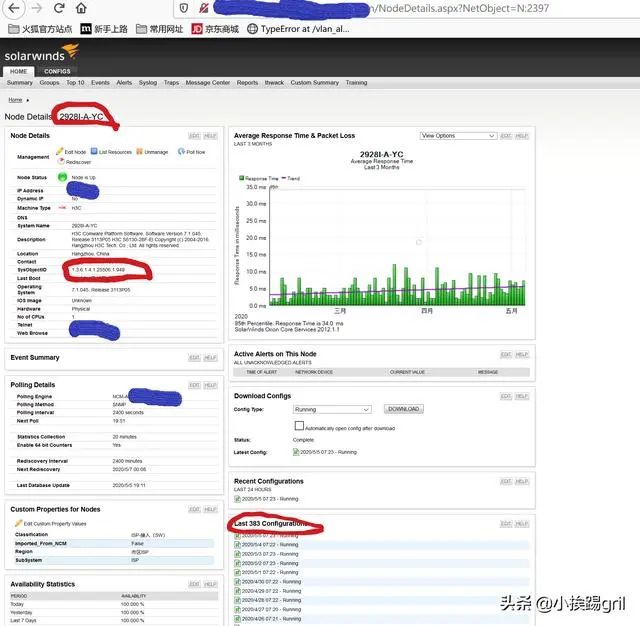
Task: Click the browser Forward arrow
Action: [37, 8]
